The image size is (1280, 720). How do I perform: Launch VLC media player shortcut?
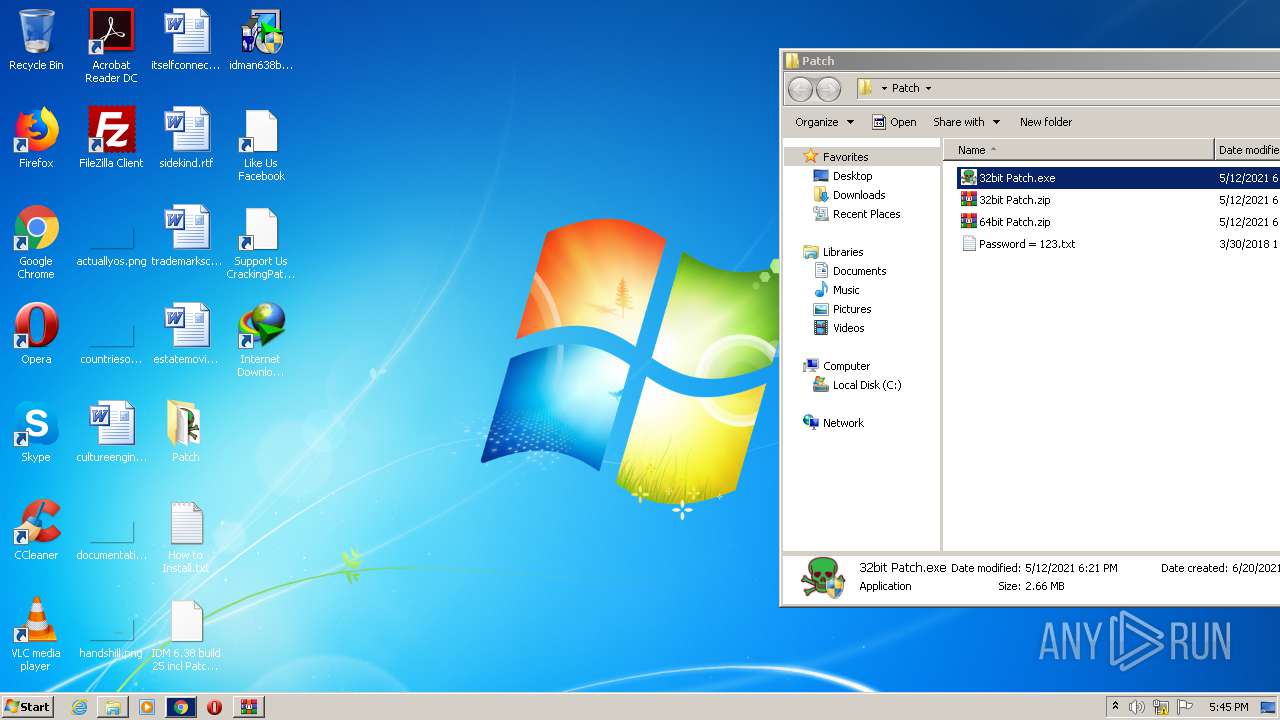(36, 635)
